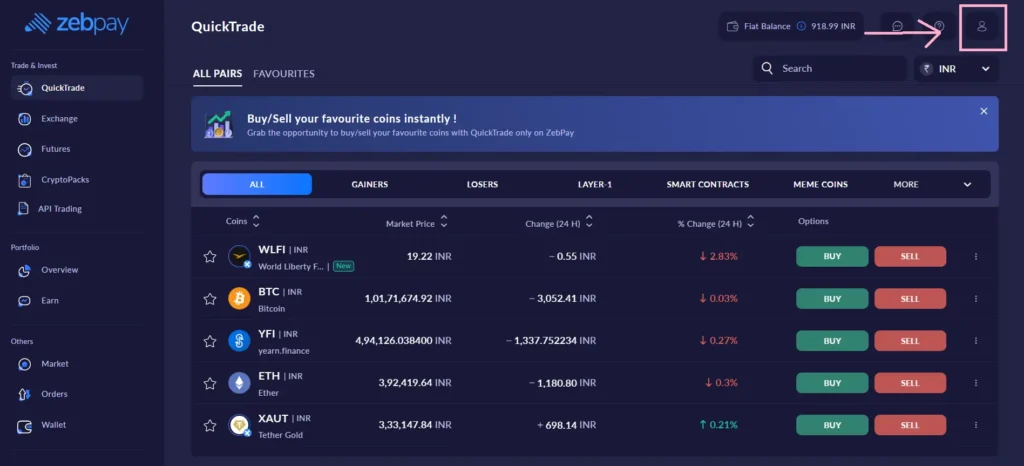Sort by Change (24 H) arrows
This screenshot has width=1024, height=466.
pyautogui.click(x=589, y=221)
